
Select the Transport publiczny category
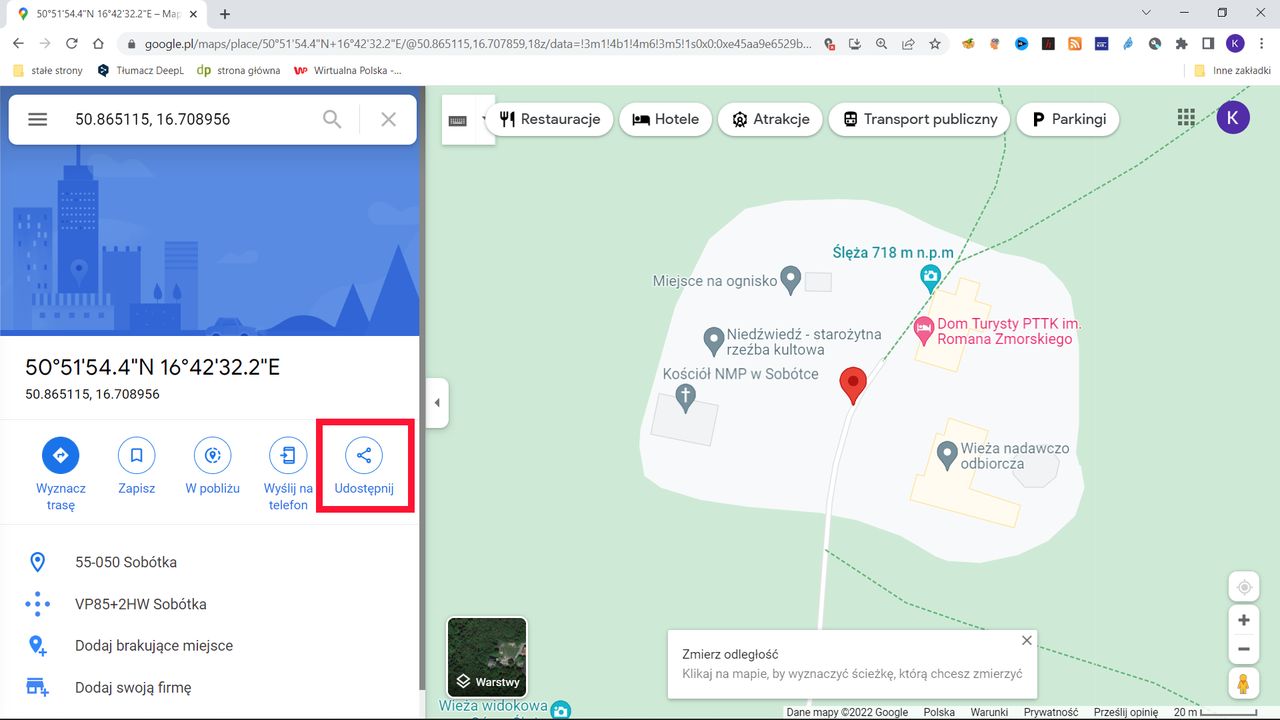click(918, 118)
